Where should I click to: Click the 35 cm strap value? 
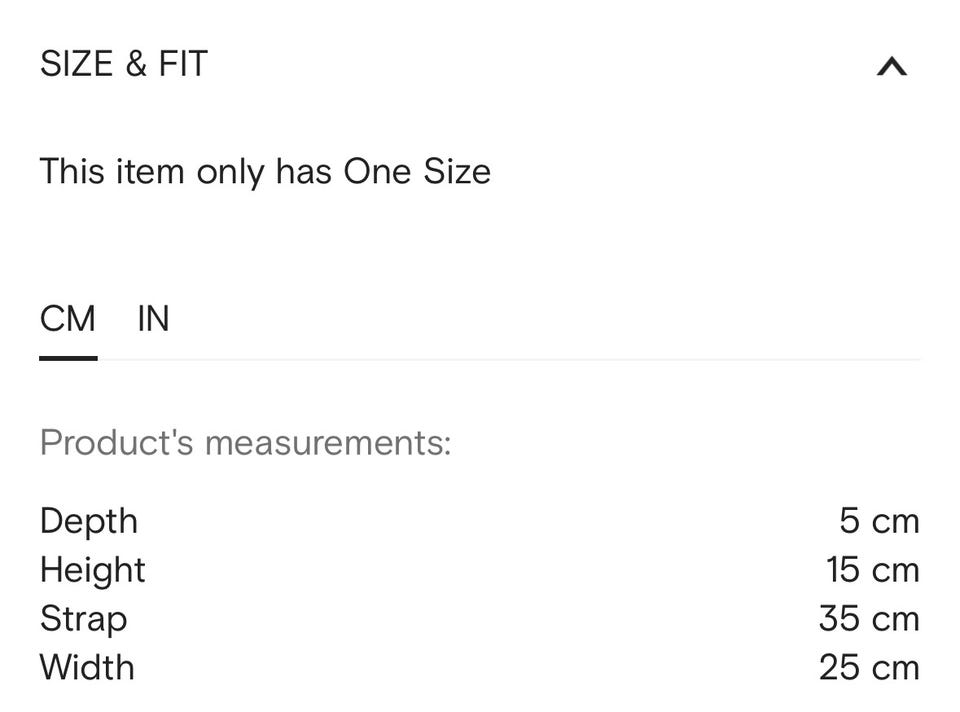pos(868,619)
